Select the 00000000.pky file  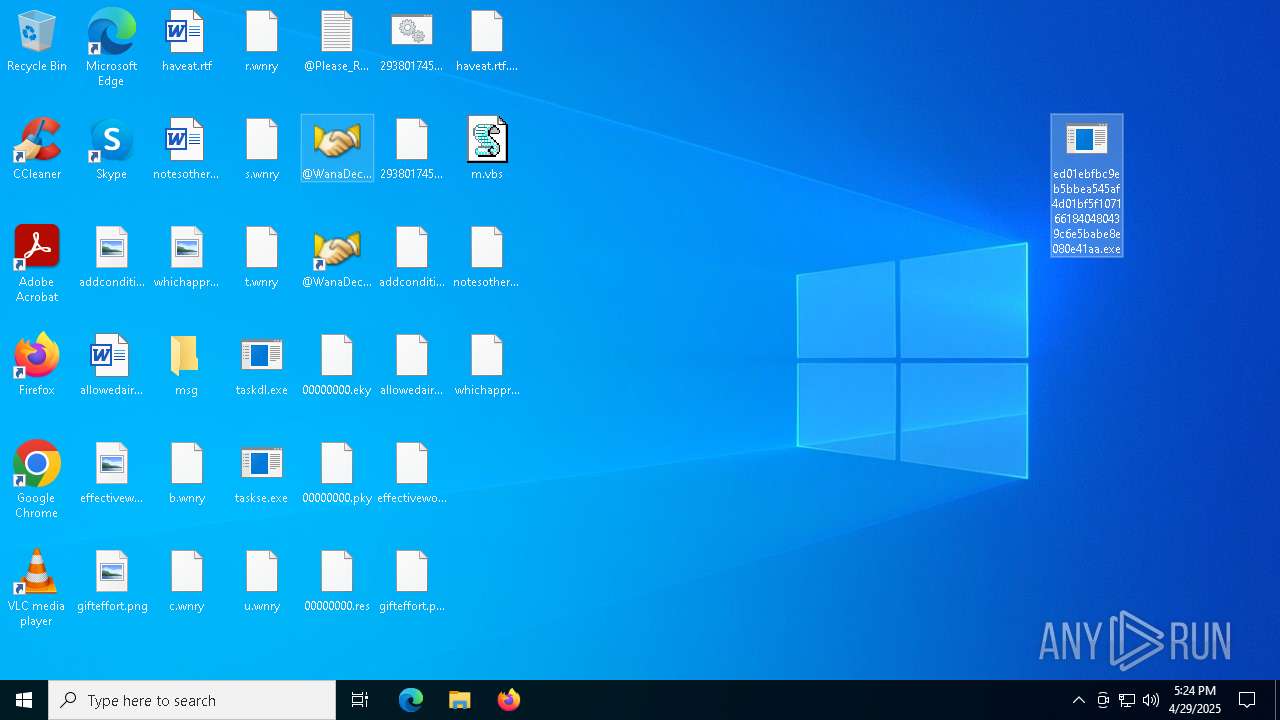[337, 474]
